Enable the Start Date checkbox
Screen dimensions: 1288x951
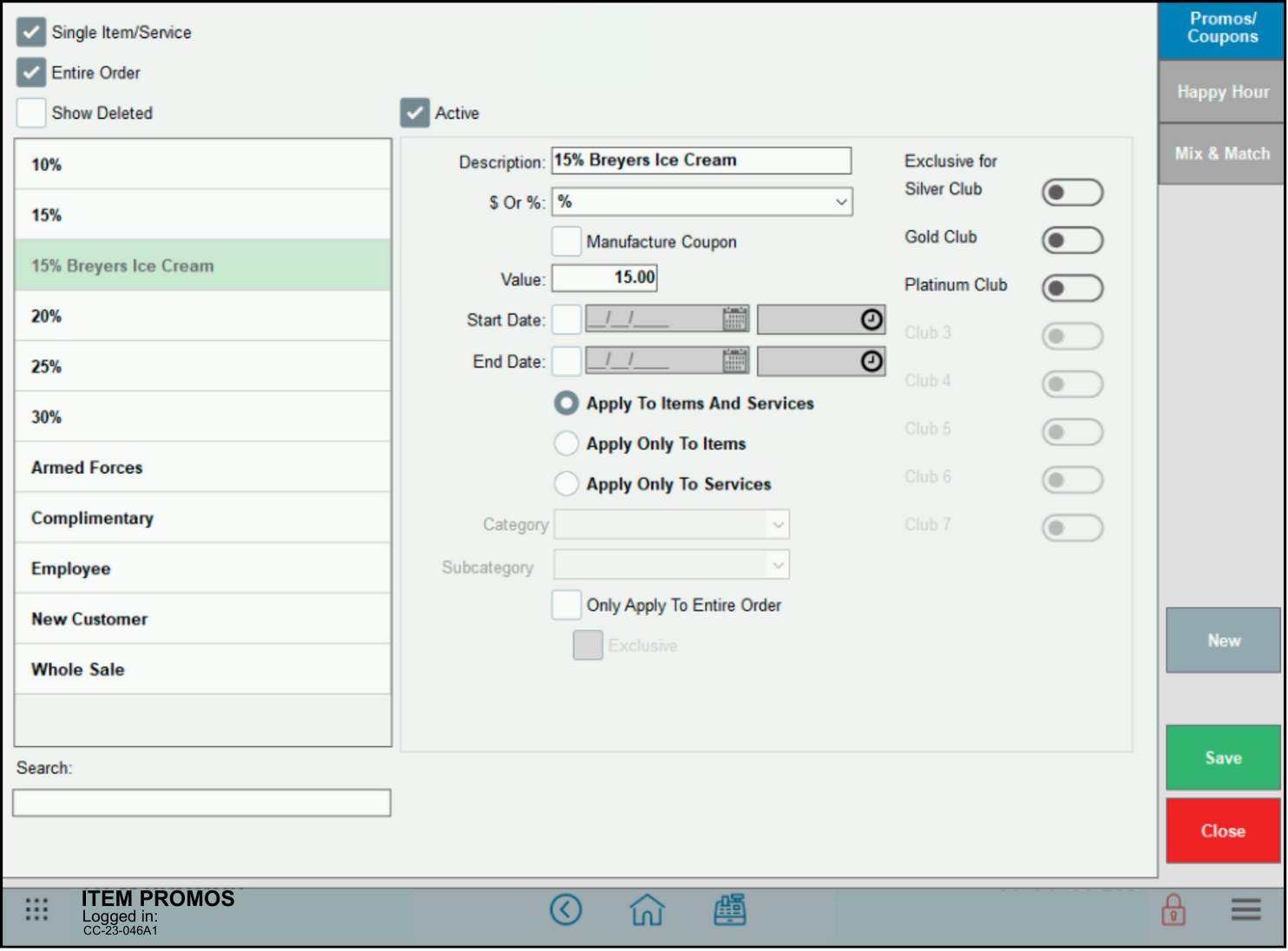click(567, 319)
